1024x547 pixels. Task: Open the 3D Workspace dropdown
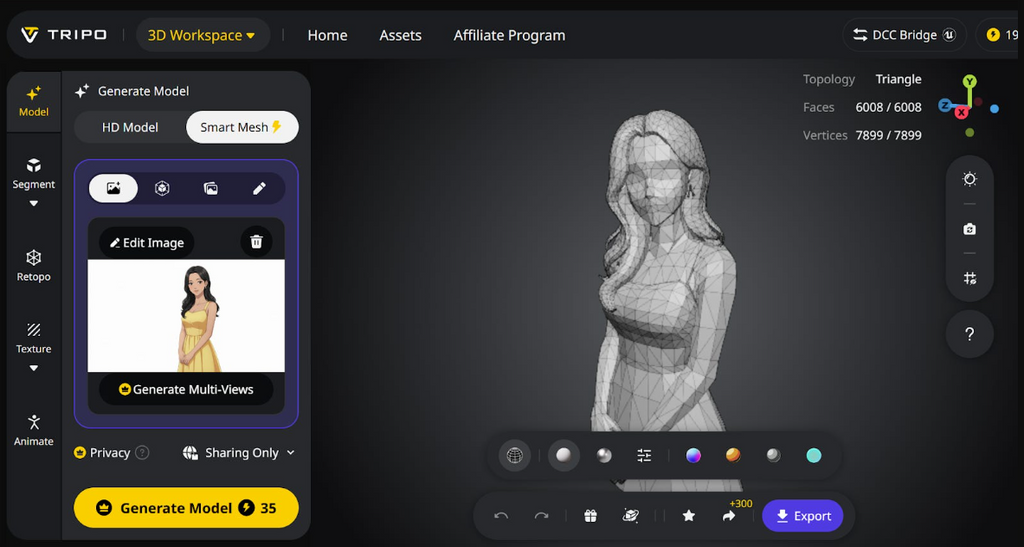click(x=202, y=35)
